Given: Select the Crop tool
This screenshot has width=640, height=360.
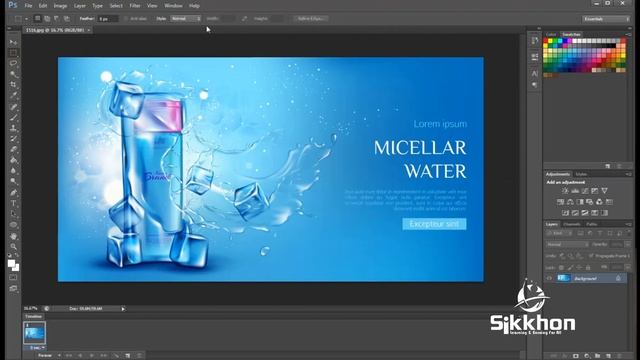Looking at the screenshot, I should 13,85.
